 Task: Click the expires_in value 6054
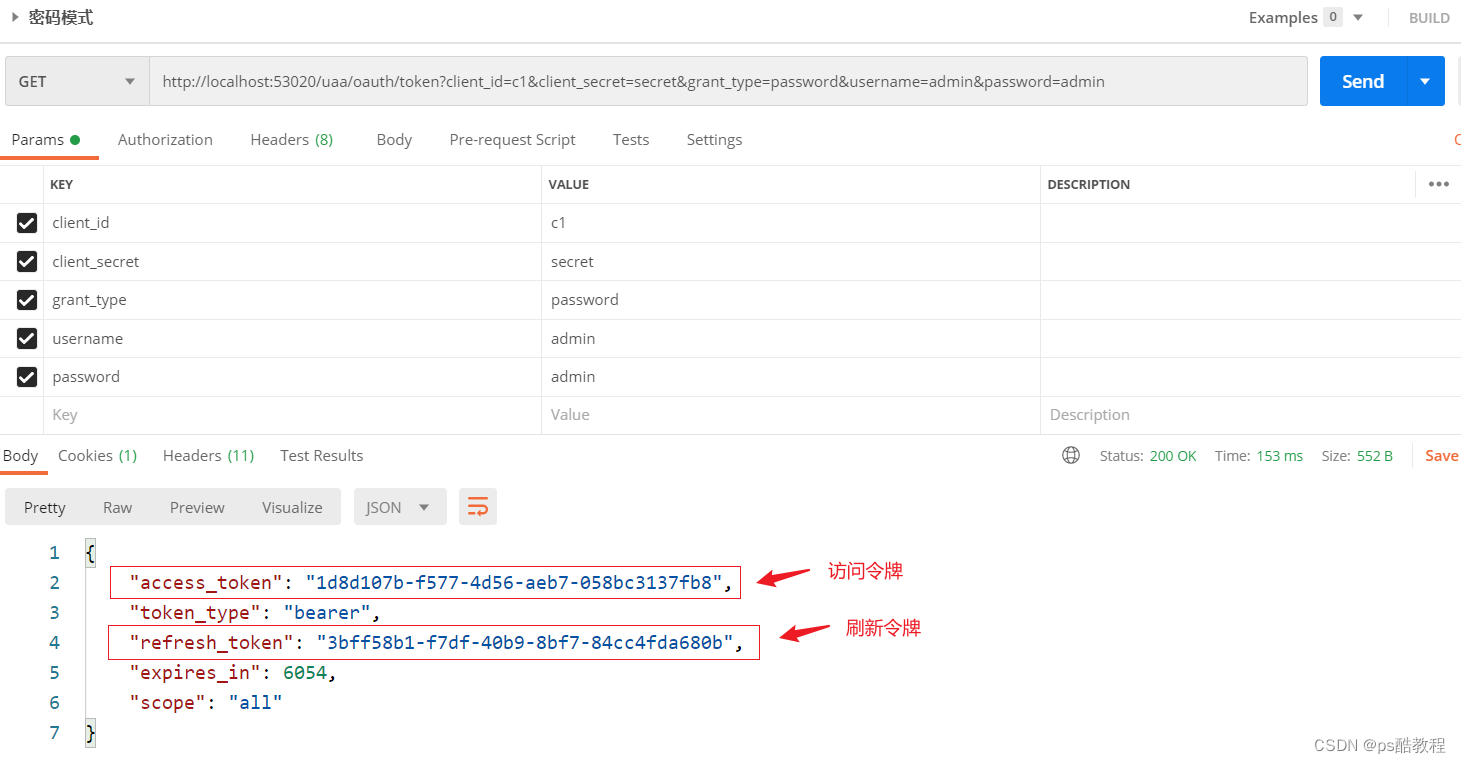(305, 673)
